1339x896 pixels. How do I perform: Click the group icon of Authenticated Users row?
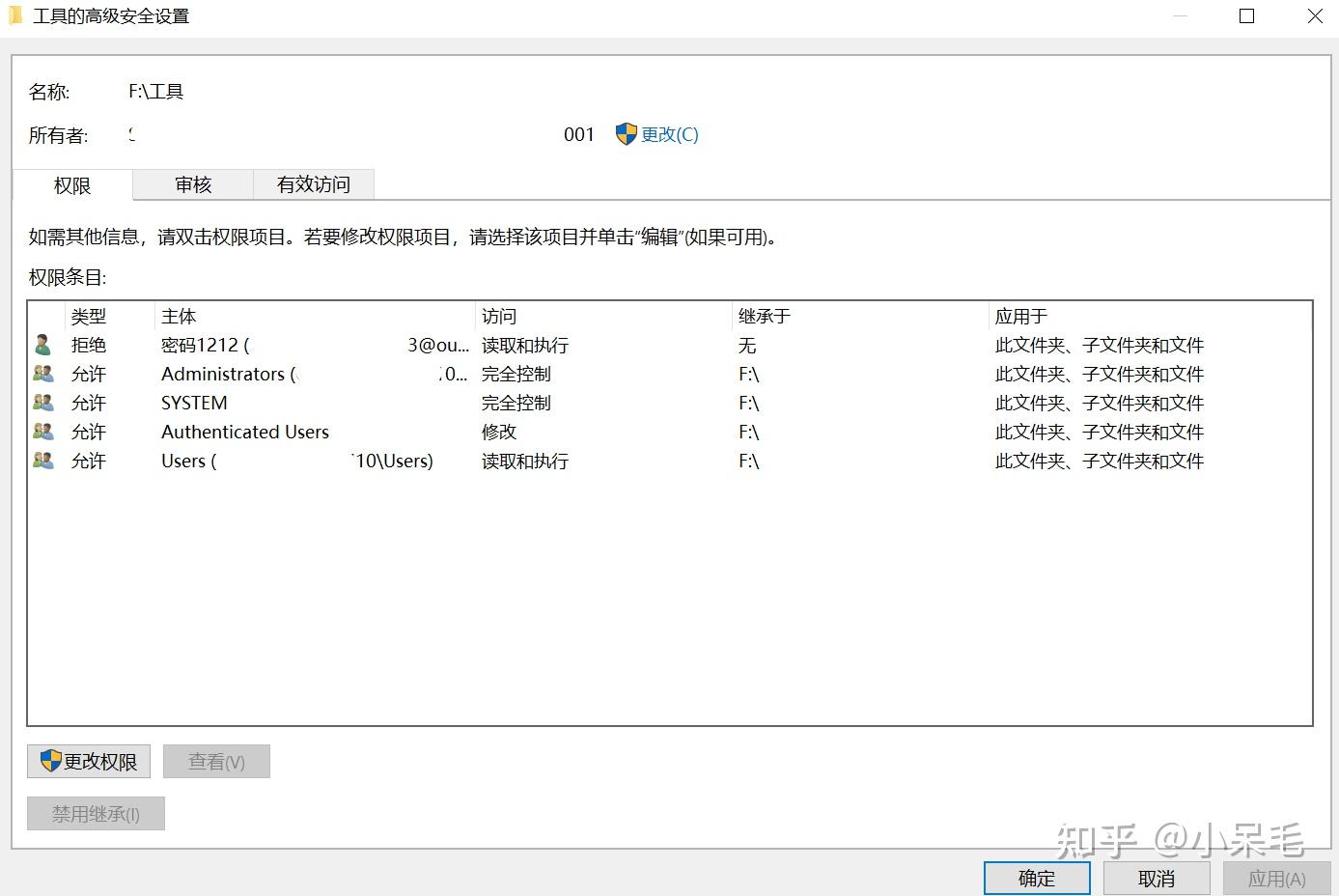tap(43, 432)
